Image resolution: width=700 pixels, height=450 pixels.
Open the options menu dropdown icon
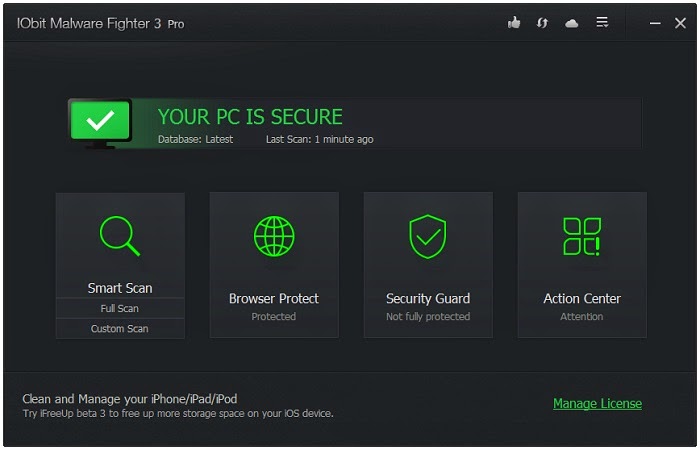point(602,23)
